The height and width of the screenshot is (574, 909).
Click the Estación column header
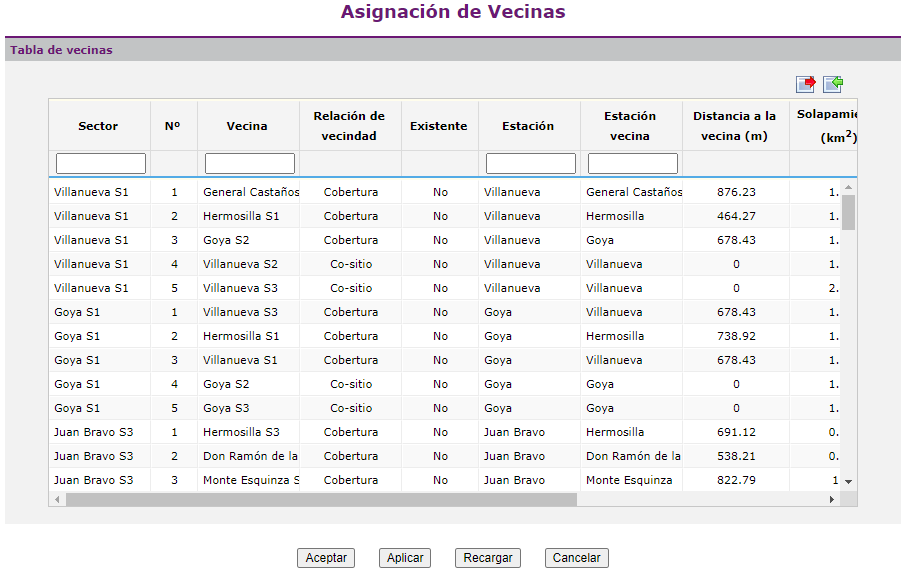pos(528,126)
